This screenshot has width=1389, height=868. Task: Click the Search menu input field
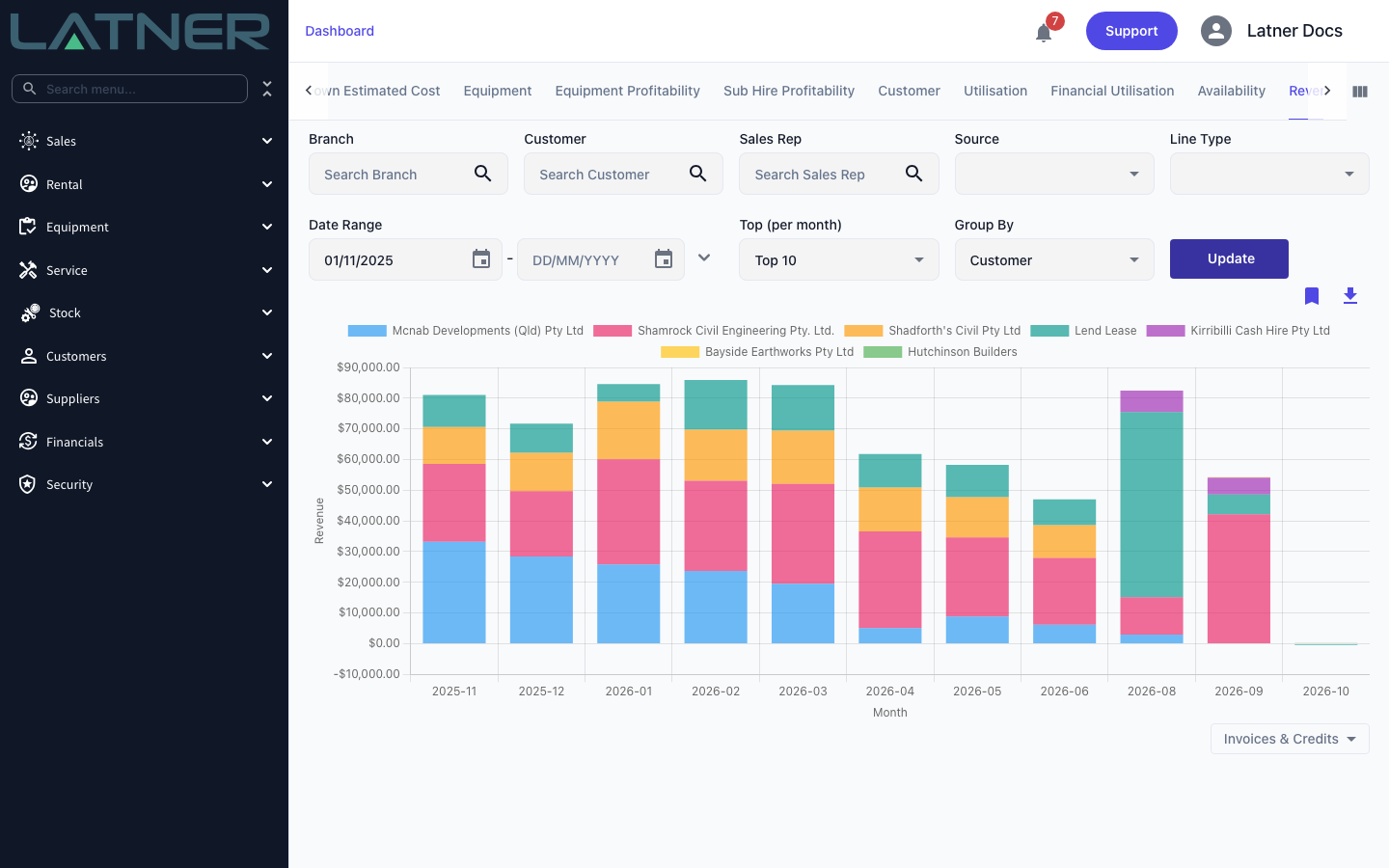tap(129, 89)
